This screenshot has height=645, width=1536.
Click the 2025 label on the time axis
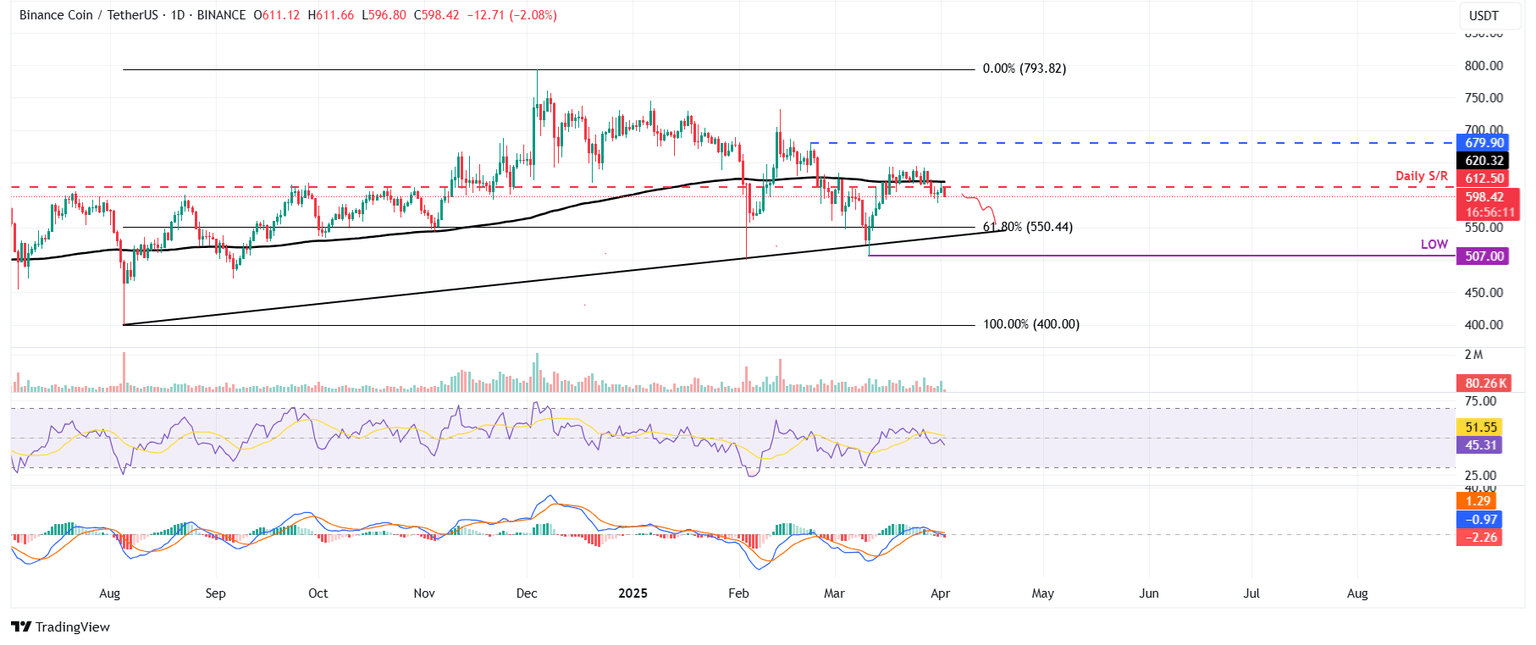631,593
